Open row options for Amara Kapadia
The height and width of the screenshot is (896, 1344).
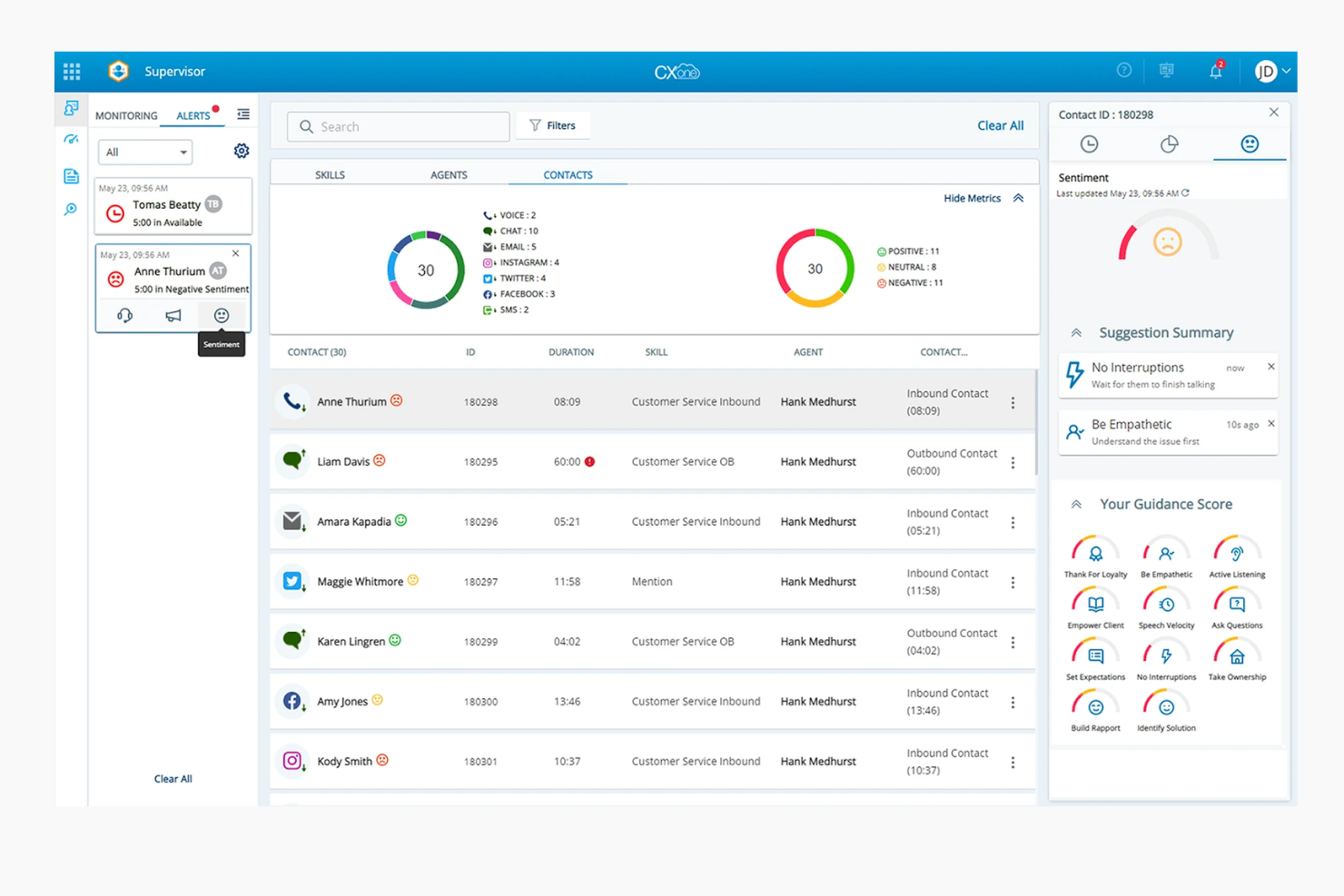click(1013, 522)
